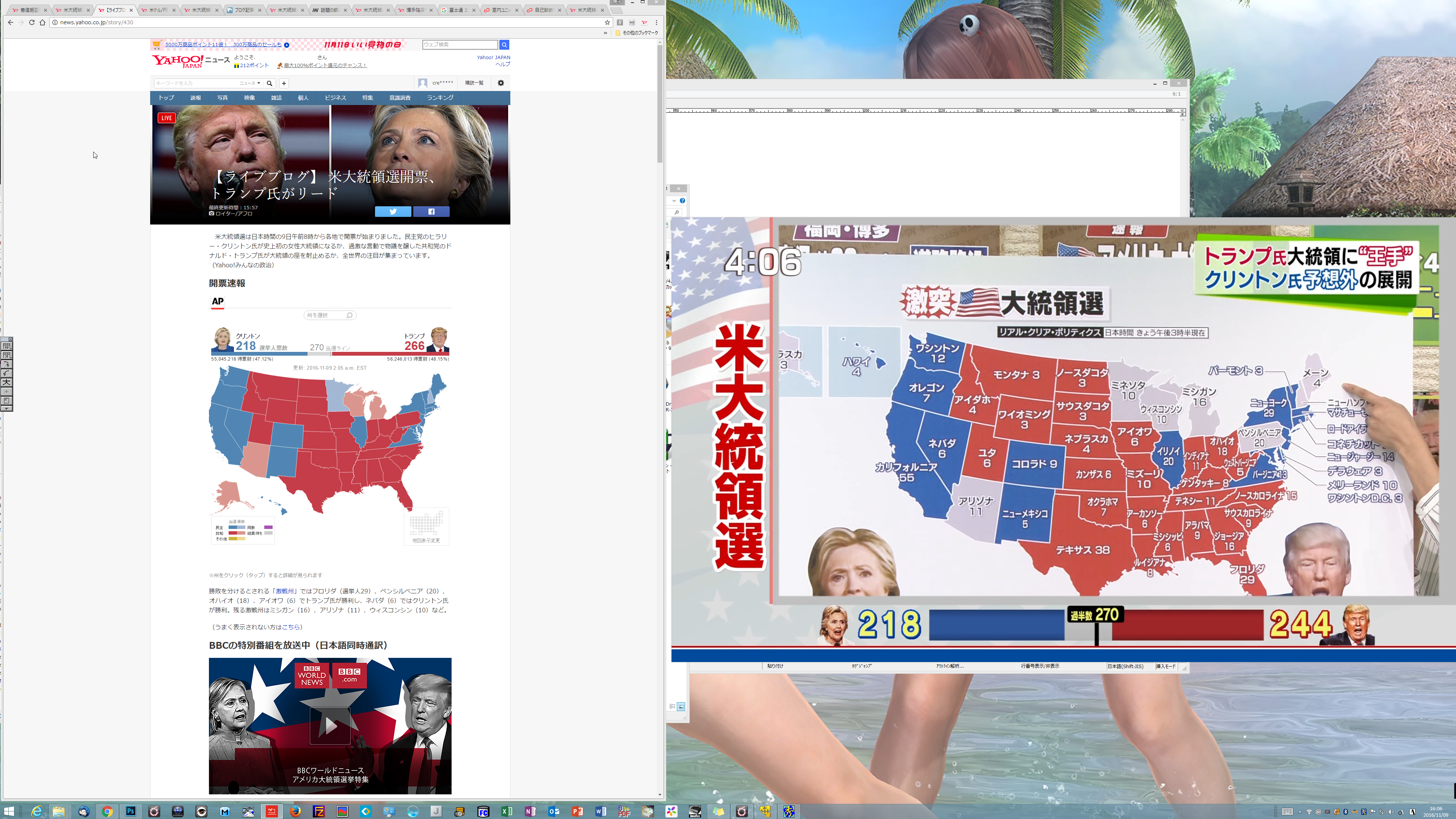
Task: Expand the hidden bookmarks chevron
Action: tap(606, 33)
